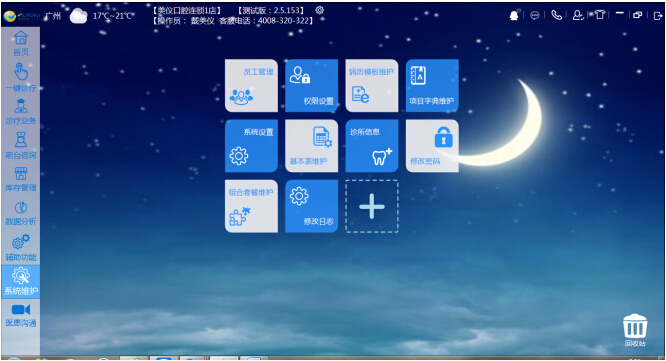This screenshot has width=666, height=361.
Task: Open the 修改密码 tile
Action: (x=432, y=146)
